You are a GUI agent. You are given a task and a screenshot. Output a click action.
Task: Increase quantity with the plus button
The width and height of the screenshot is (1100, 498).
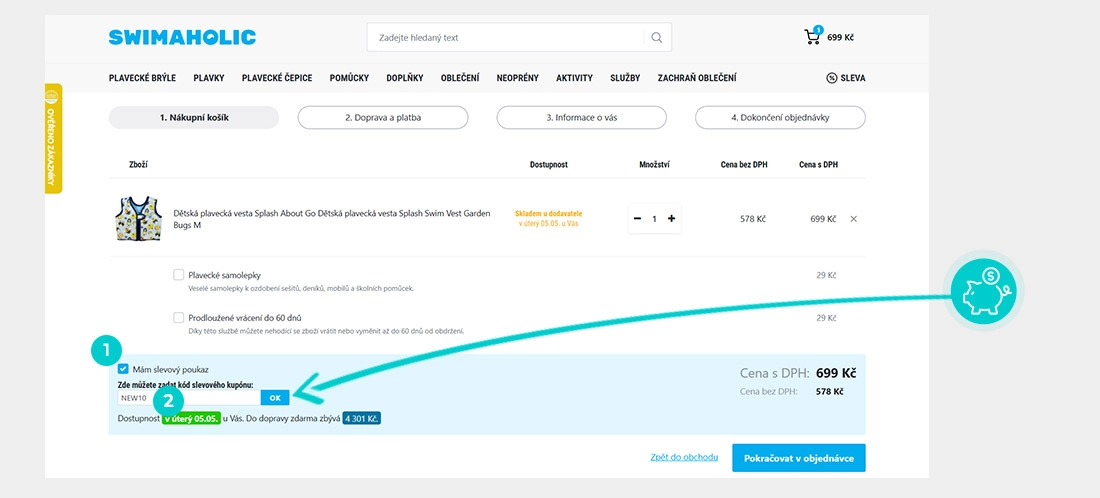pyautogui.click(x=671, y=219)
